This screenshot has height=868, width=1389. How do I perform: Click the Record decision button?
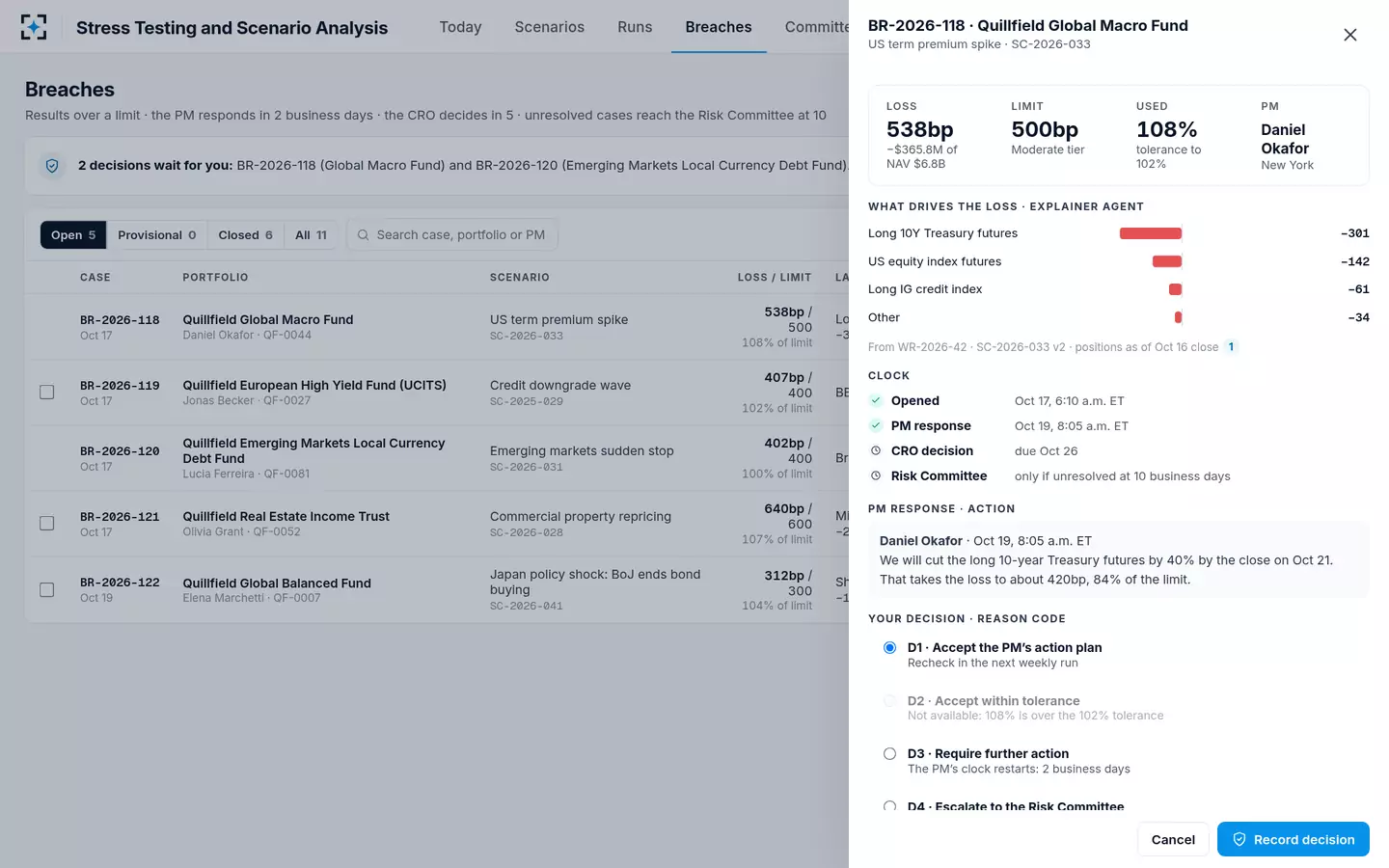[x=1294, y=839]
